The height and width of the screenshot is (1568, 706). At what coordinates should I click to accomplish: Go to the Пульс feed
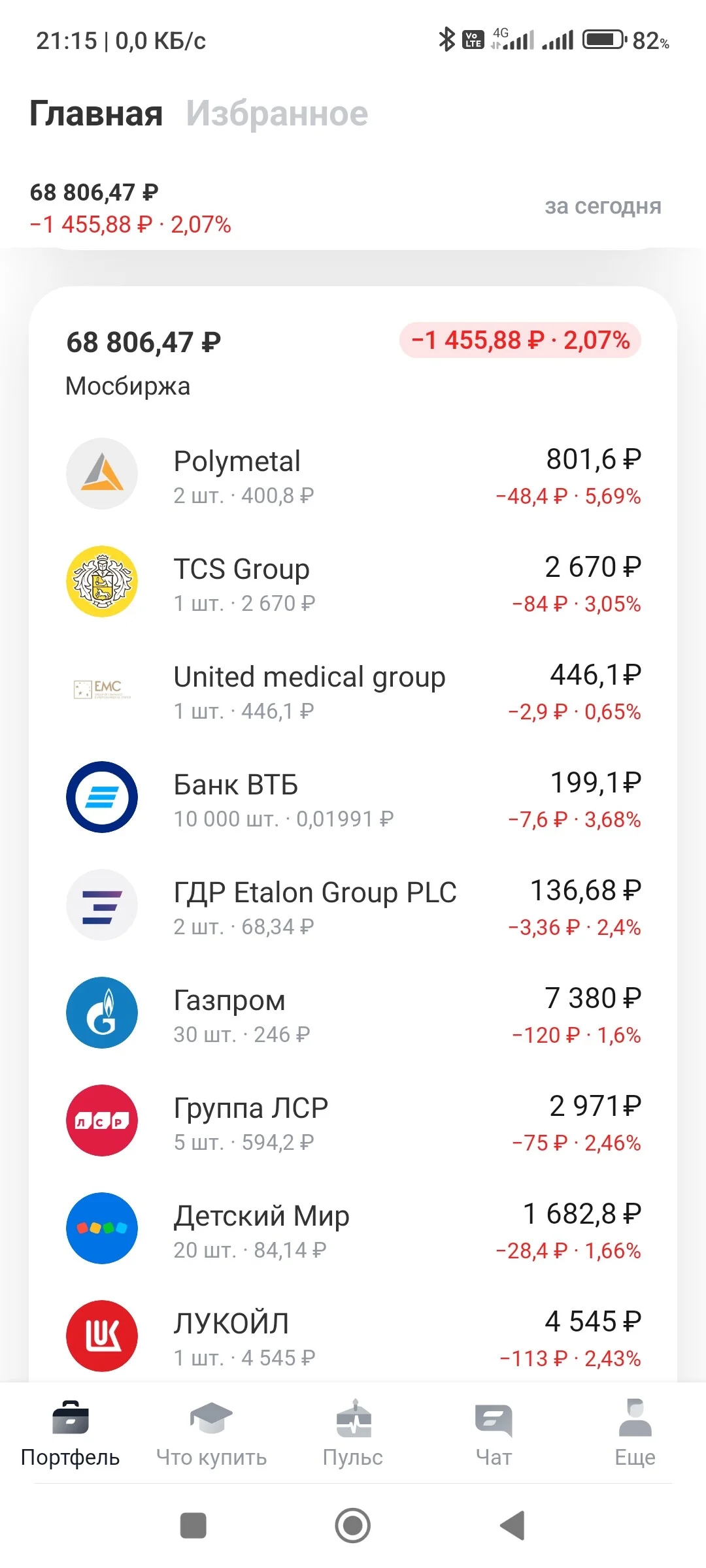pos(353,1433)
